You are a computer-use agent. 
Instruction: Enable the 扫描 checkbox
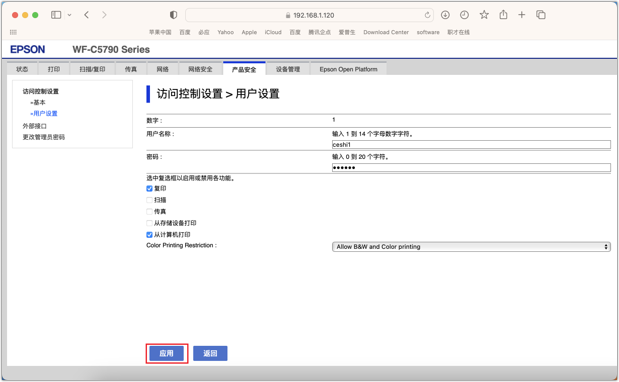(149, 200)
